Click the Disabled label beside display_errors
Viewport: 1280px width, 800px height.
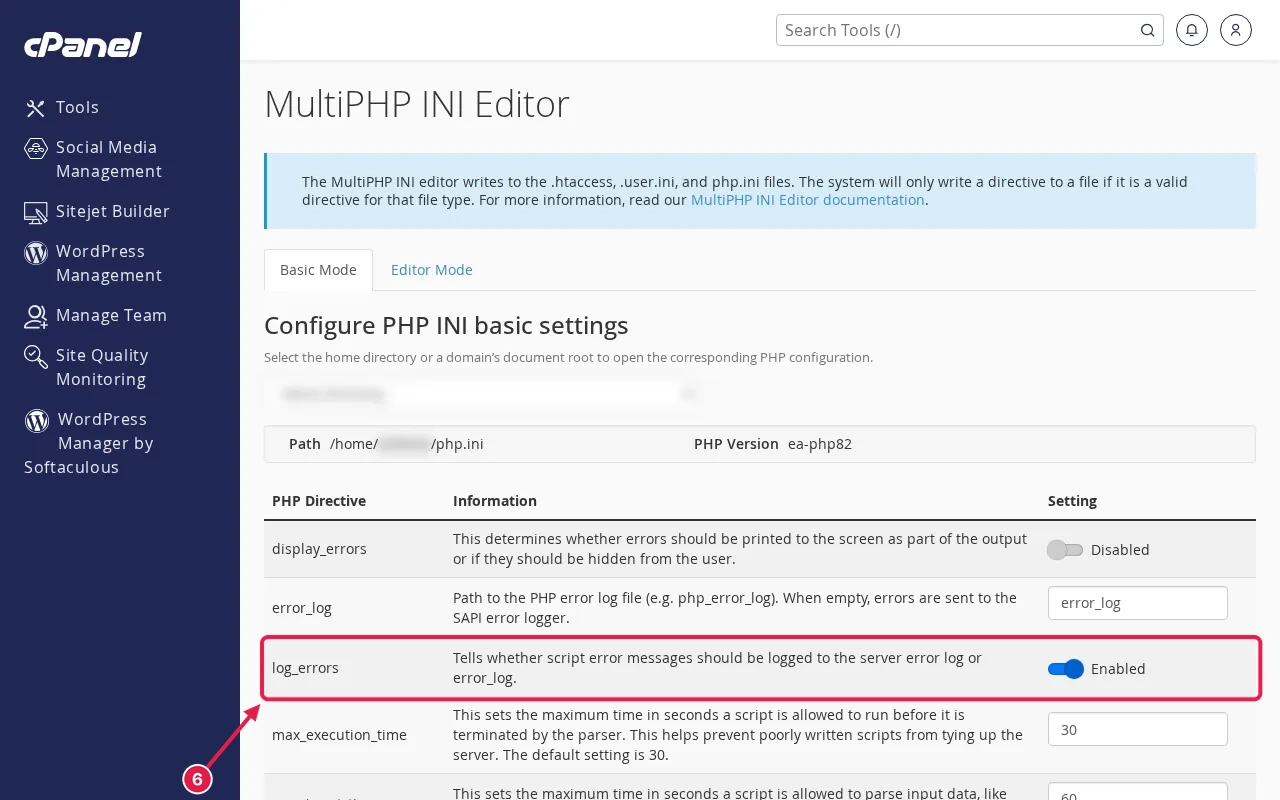tap(1120, 550)
